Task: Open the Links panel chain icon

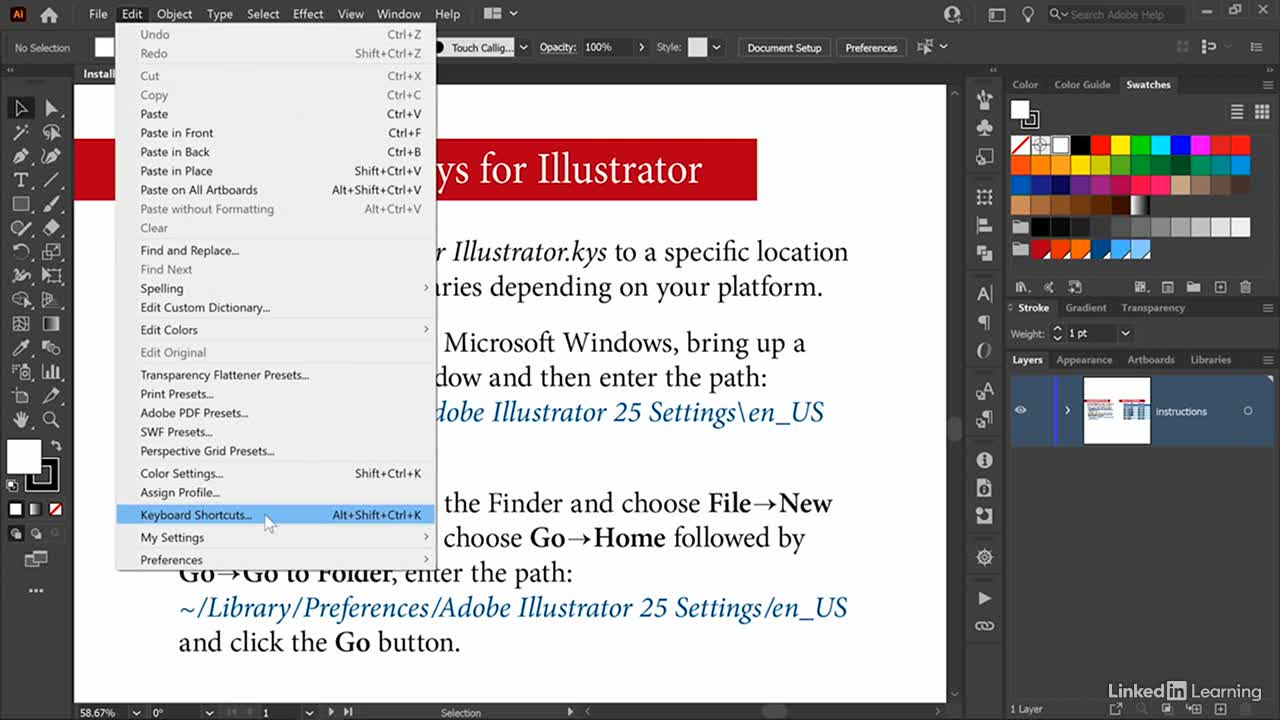Action: 985,626
